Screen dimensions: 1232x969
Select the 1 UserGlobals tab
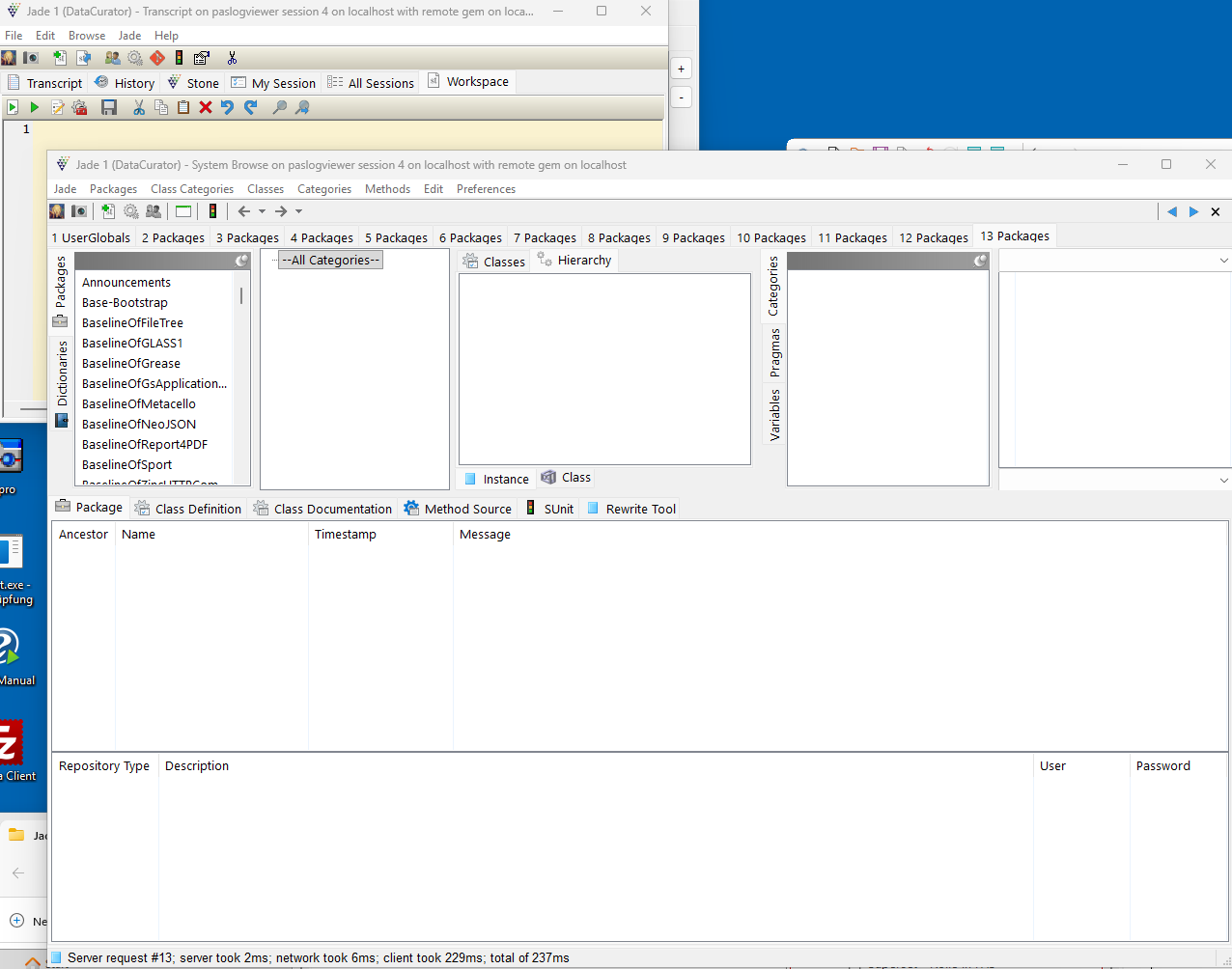tap(91, 237)
